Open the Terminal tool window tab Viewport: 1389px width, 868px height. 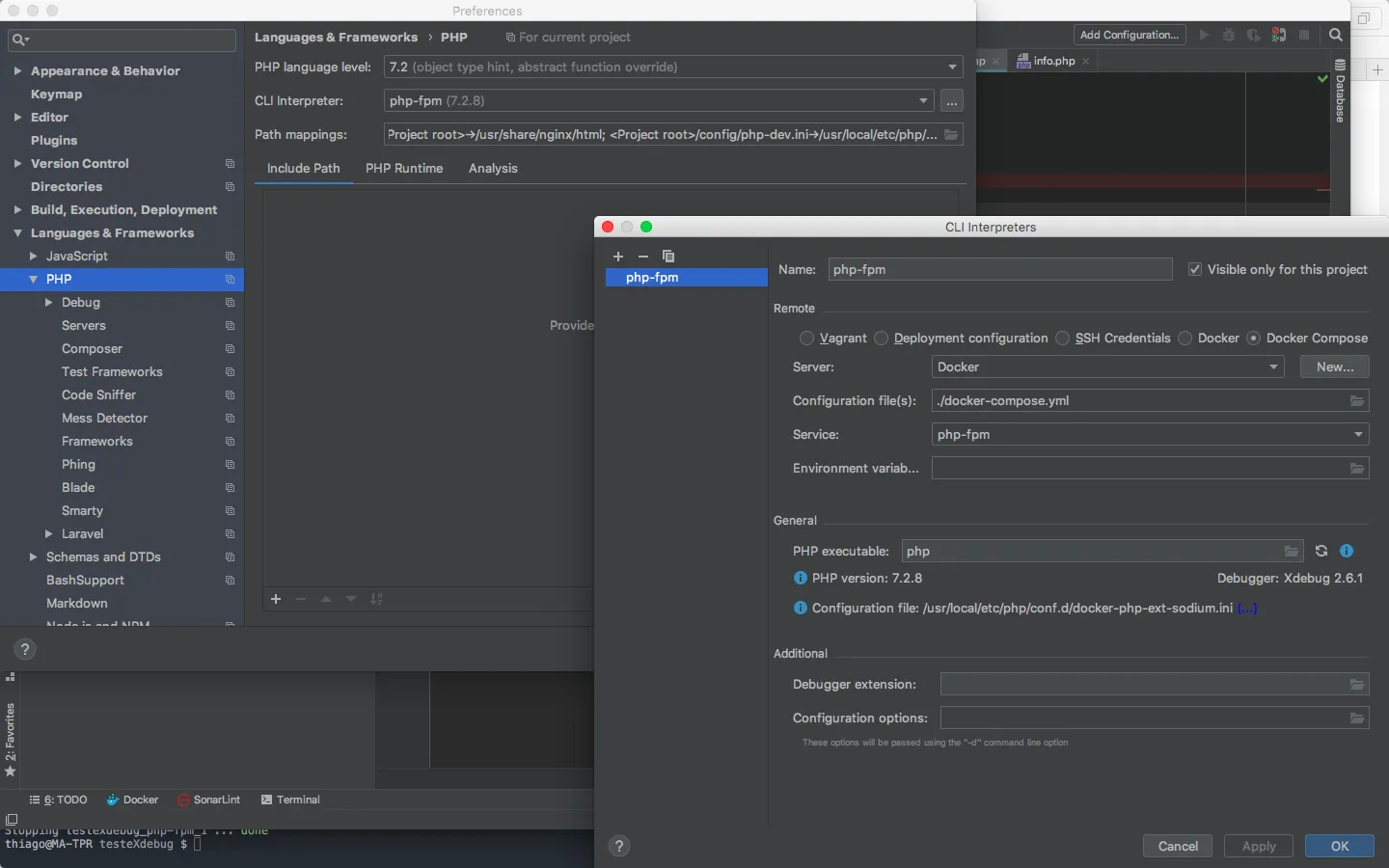pos(290,800)
